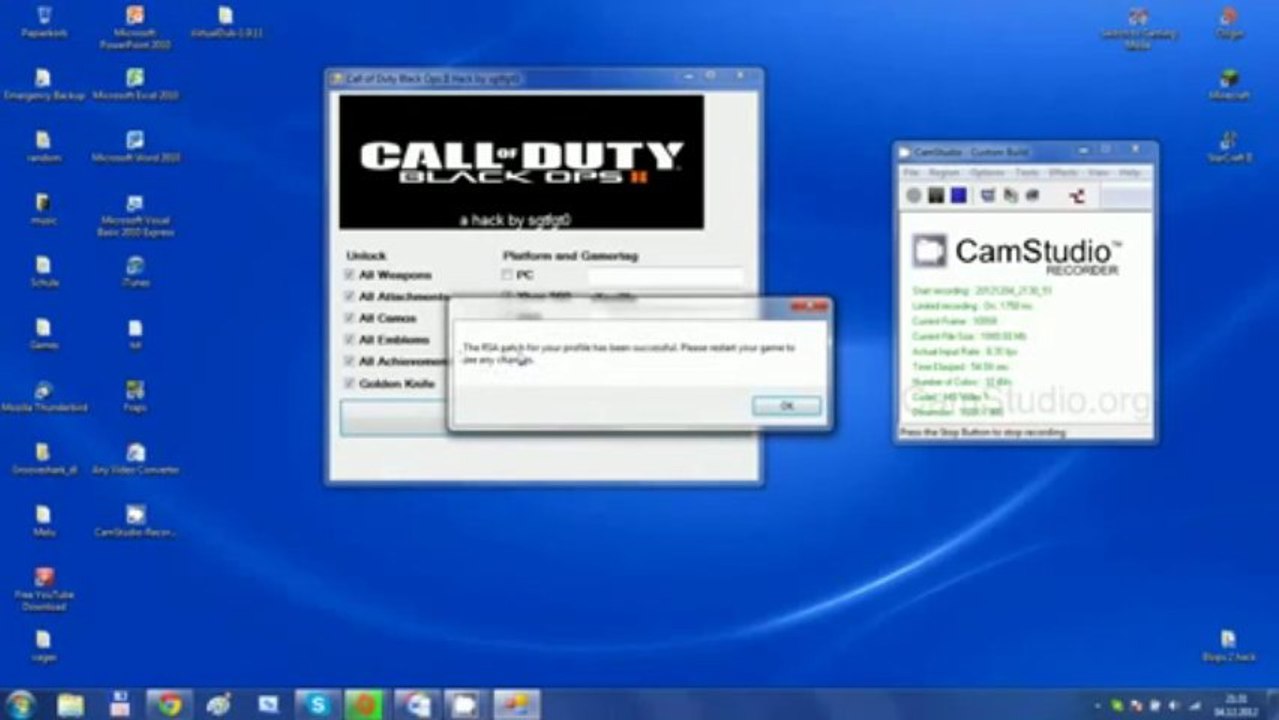Open the CamStudio Recorder desktop shortcut
This screenshot has width=1279, height=720.
point(135,520)
